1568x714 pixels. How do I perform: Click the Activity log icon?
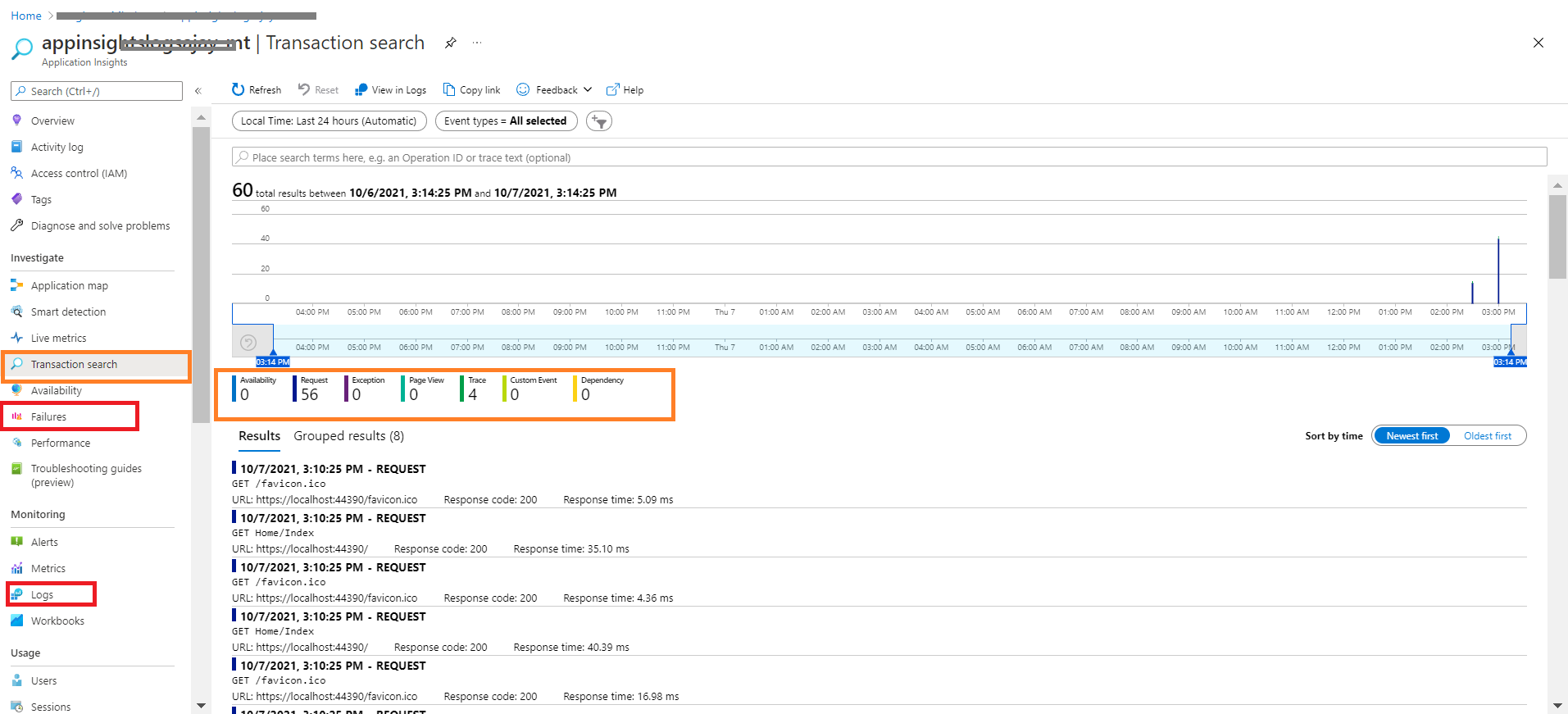click(17, 147)
